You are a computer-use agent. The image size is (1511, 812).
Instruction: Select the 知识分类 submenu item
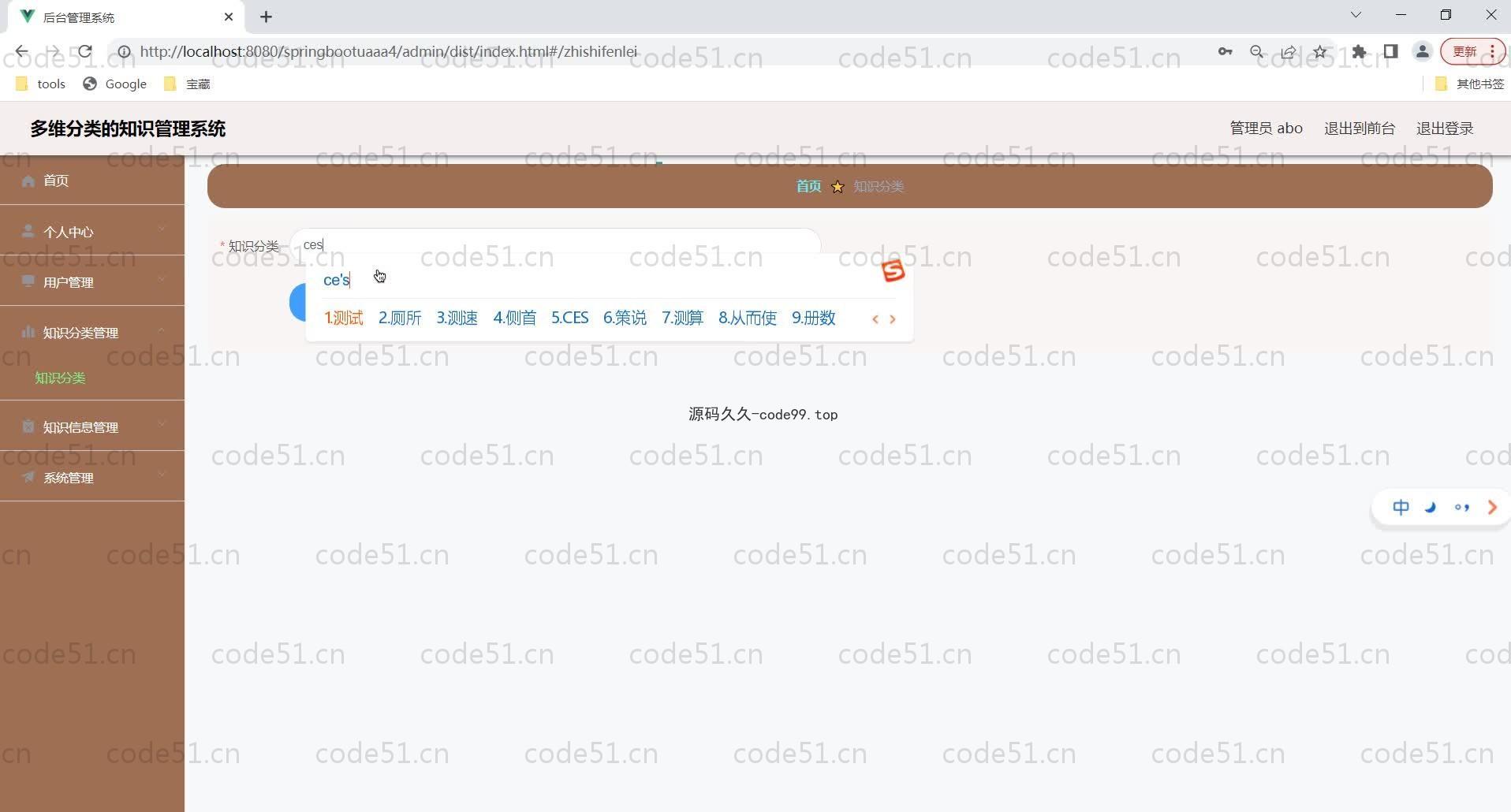coord(60,378)
